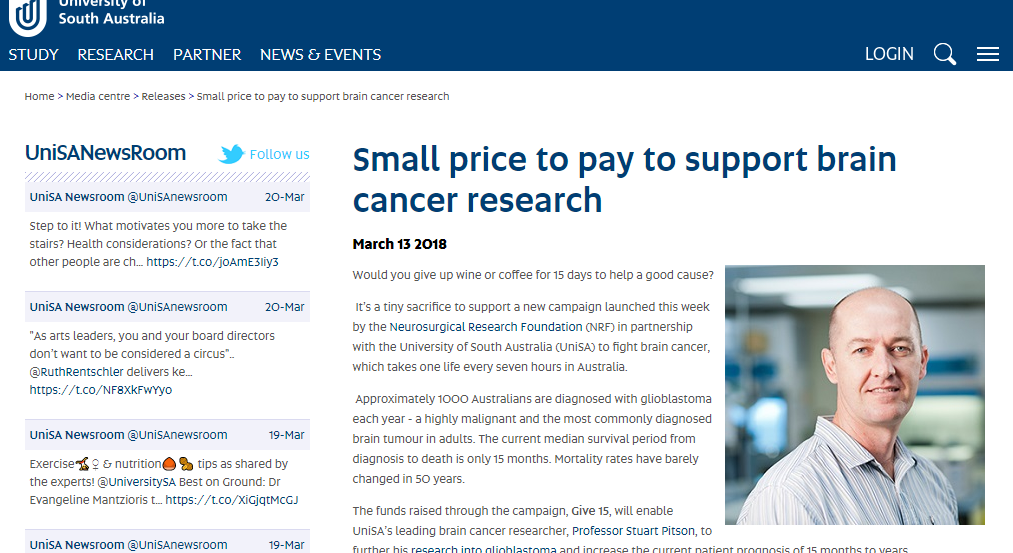The image size is (1013, 553).
Task: Click the Follow us link
Action: tap(279, 154)
